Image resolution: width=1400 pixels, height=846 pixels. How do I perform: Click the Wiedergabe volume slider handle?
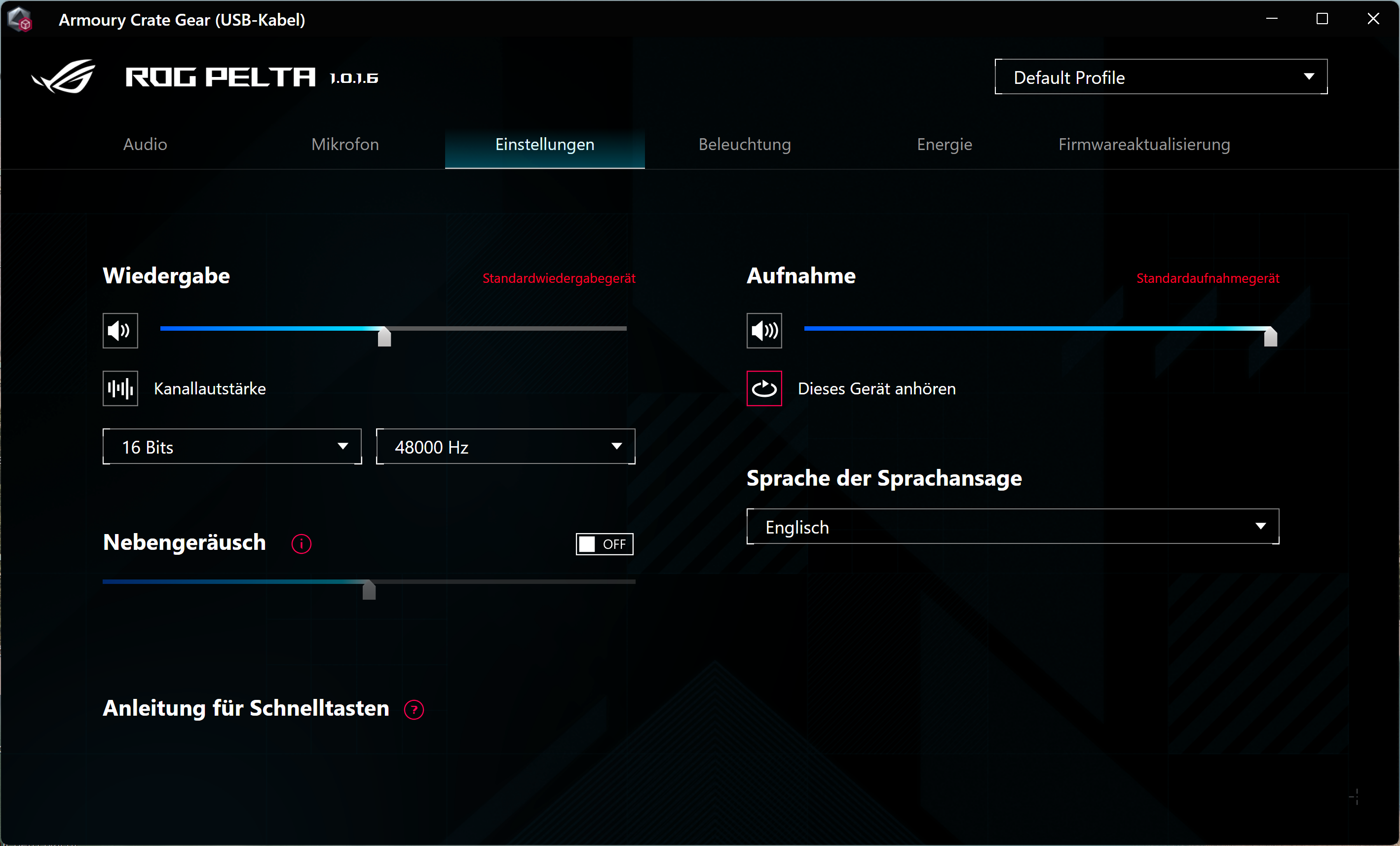pyautogui.click(x=384, y=336)
